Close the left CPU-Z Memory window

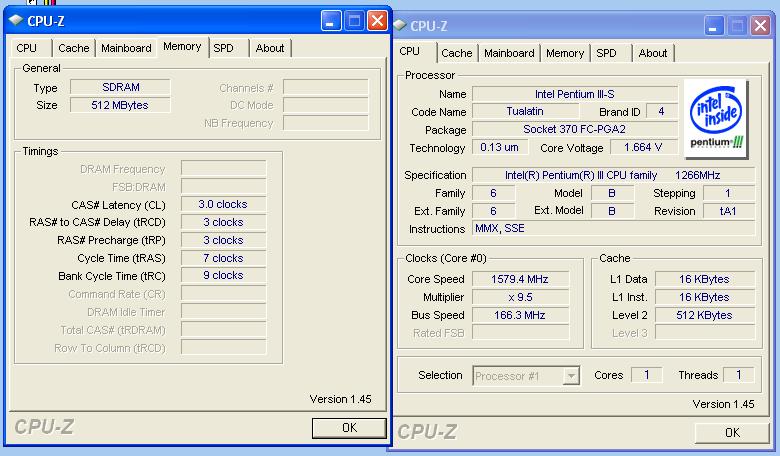click(378, 21)
